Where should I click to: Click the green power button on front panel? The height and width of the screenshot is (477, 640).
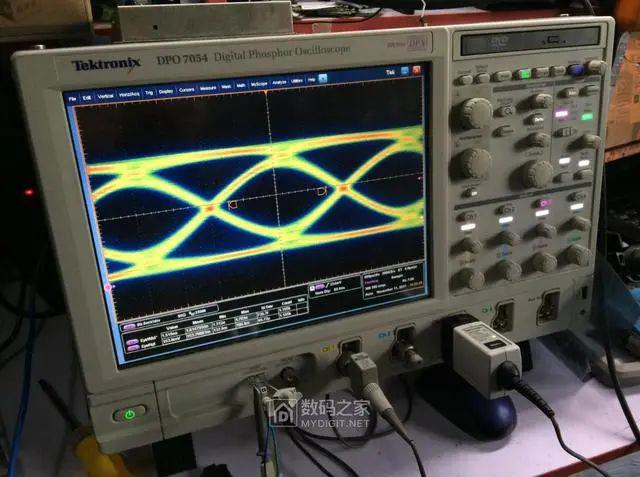[130, 414]
